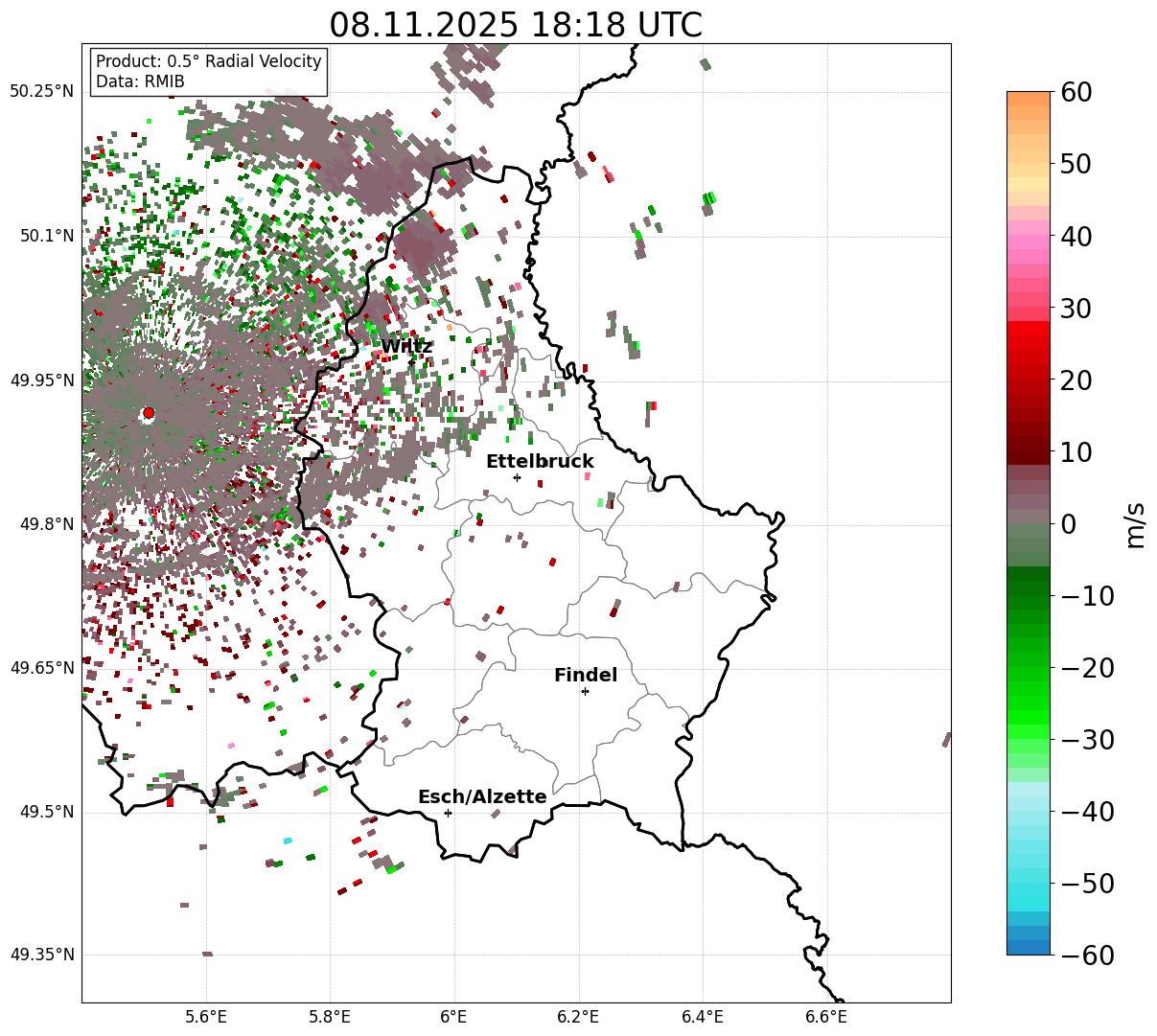Click the colorbar −20 tick label
This screenshot has height=1036, width=1157.
tap(1087, 667)
